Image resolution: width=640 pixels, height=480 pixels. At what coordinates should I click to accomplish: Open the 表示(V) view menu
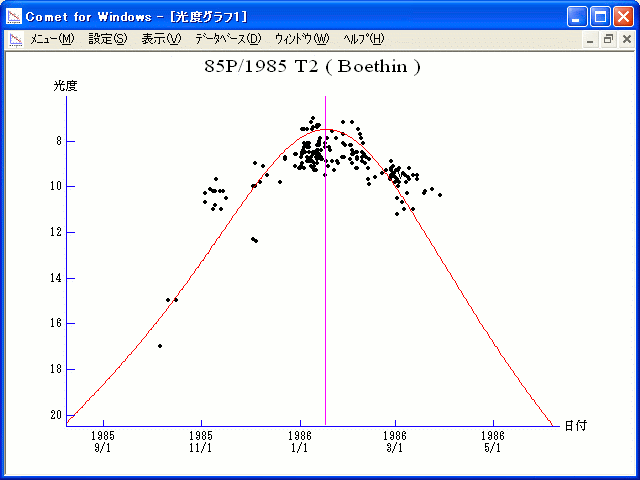[x=161, y=39]
